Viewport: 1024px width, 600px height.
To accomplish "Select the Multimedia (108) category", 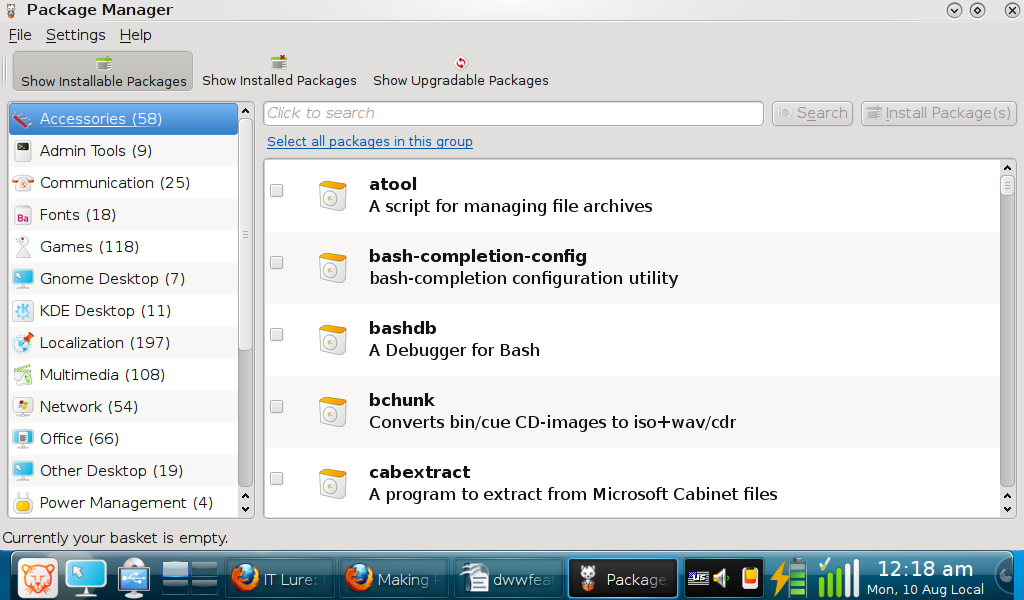I will 123,375.
